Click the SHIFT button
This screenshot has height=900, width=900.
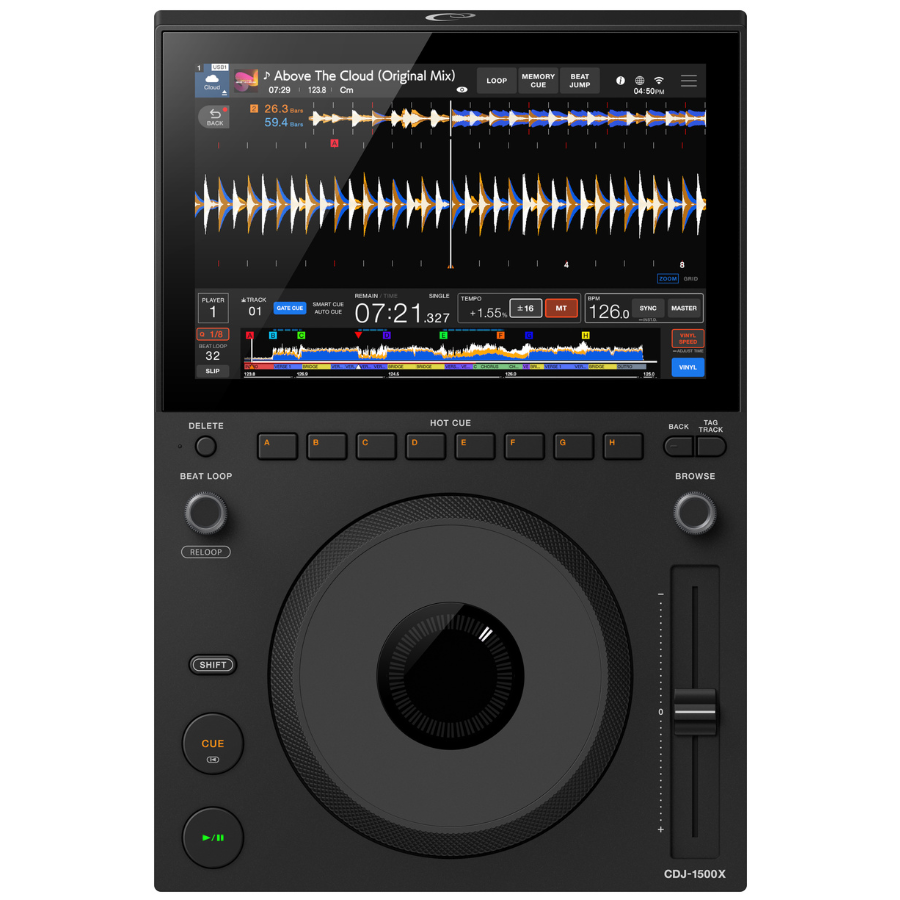coord(213,665)
